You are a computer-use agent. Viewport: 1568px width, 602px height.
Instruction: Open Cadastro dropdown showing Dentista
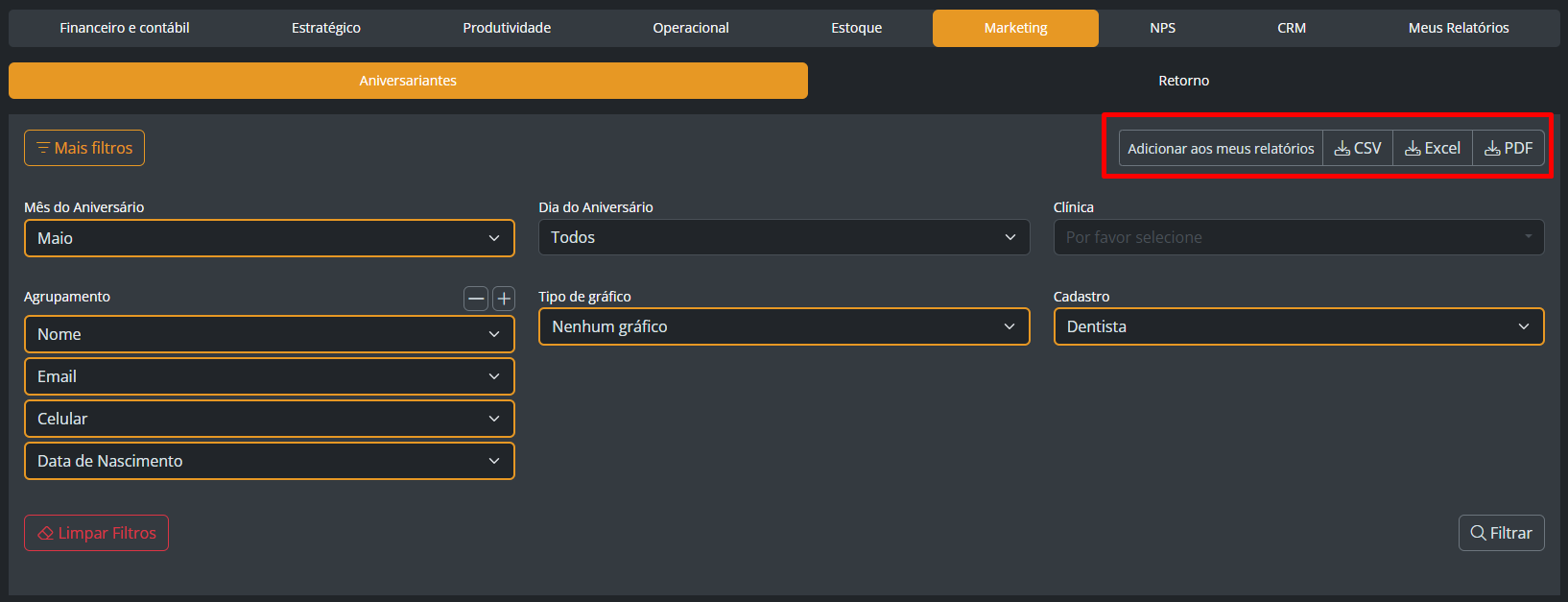point(1298,326)
